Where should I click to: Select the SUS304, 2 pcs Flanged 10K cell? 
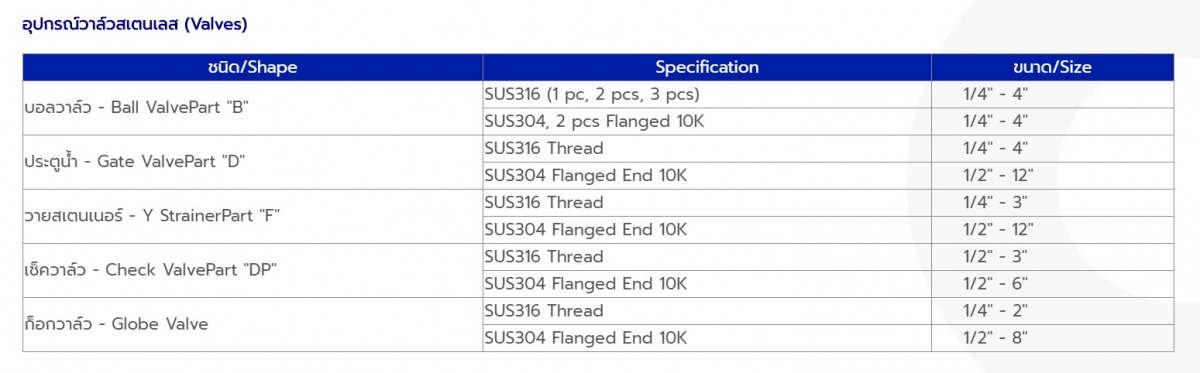pos(707,122)
